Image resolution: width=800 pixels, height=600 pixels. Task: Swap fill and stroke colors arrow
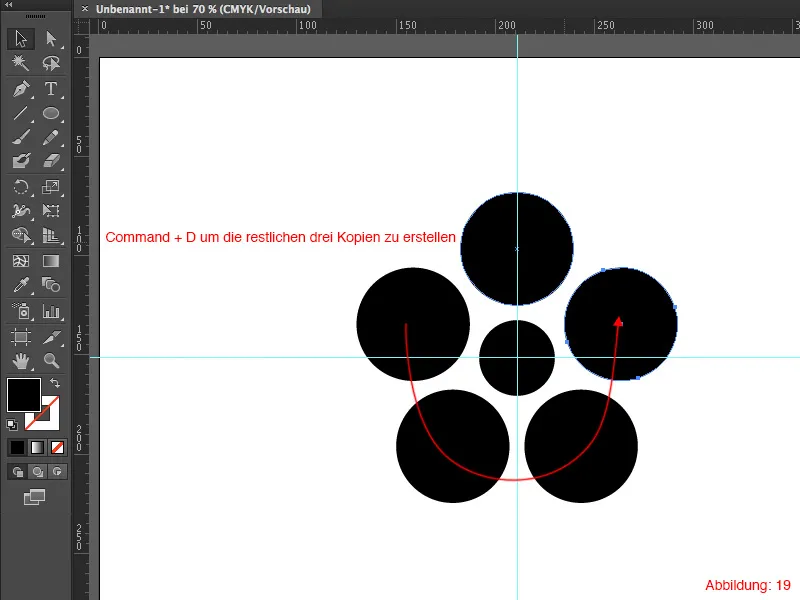(55, 383)
